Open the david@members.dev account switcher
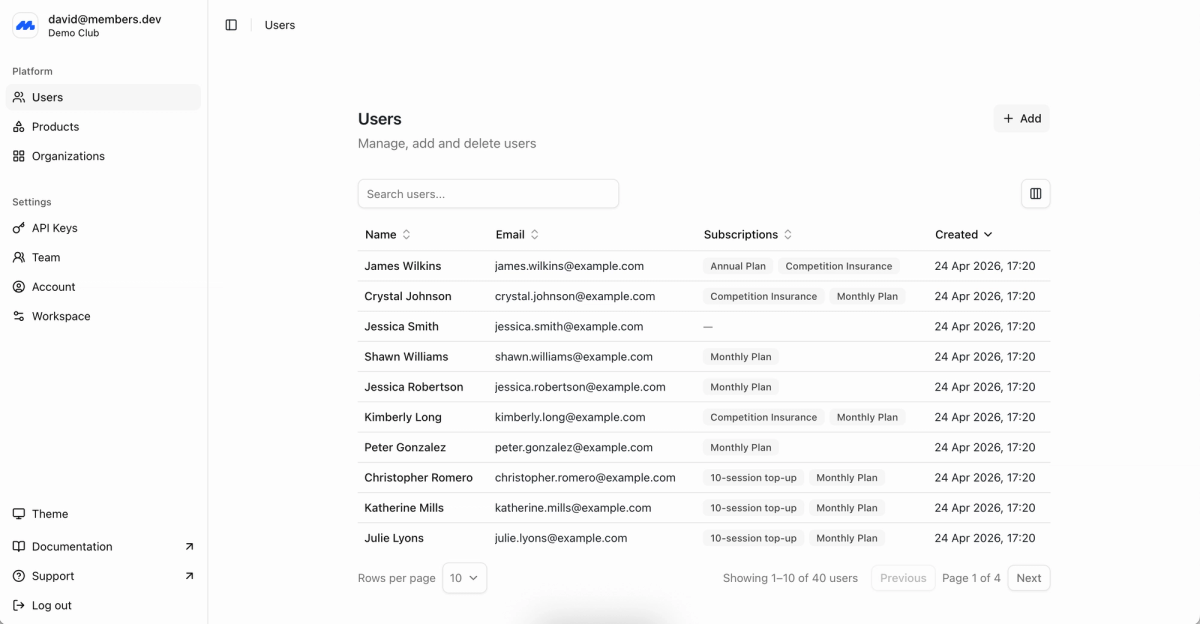 (104, 26)
